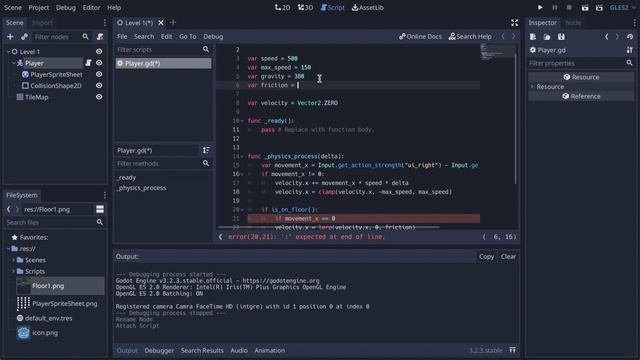Select the PlayerSpriteSheet.png file
Screen dimensions: 640x360
coord(64,304)
